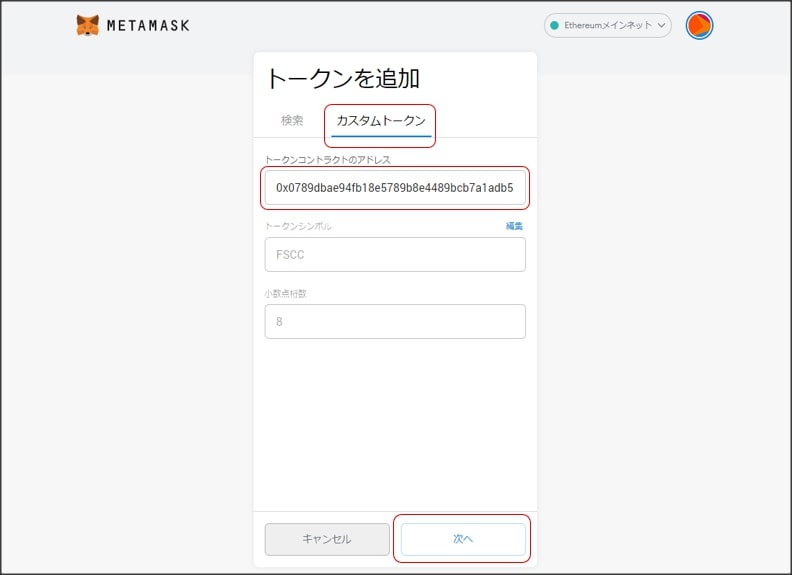Image resolution: width=792 pixels, height=575 pixels.
Task: Click the トークンを追加 heading
Action: pyautogui.click(x=342, y=78)
